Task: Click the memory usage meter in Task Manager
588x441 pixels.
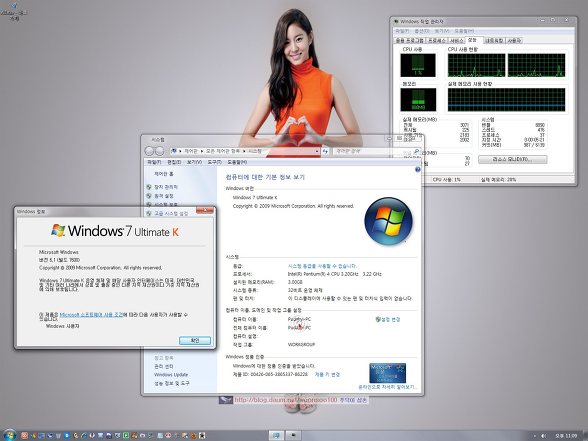Action: 418,100
